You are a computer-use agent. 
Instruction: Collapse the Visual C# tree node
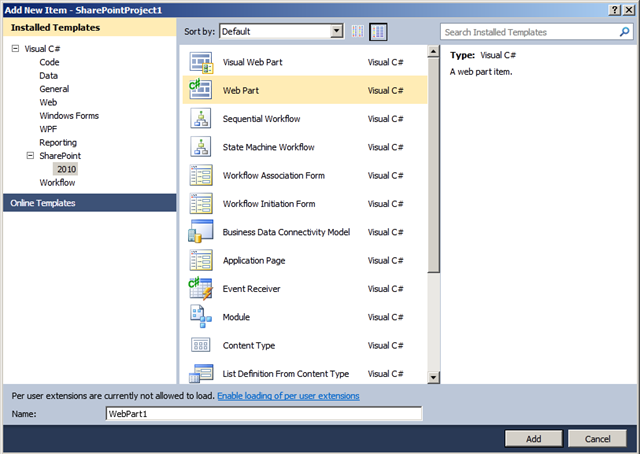[15, 49]
